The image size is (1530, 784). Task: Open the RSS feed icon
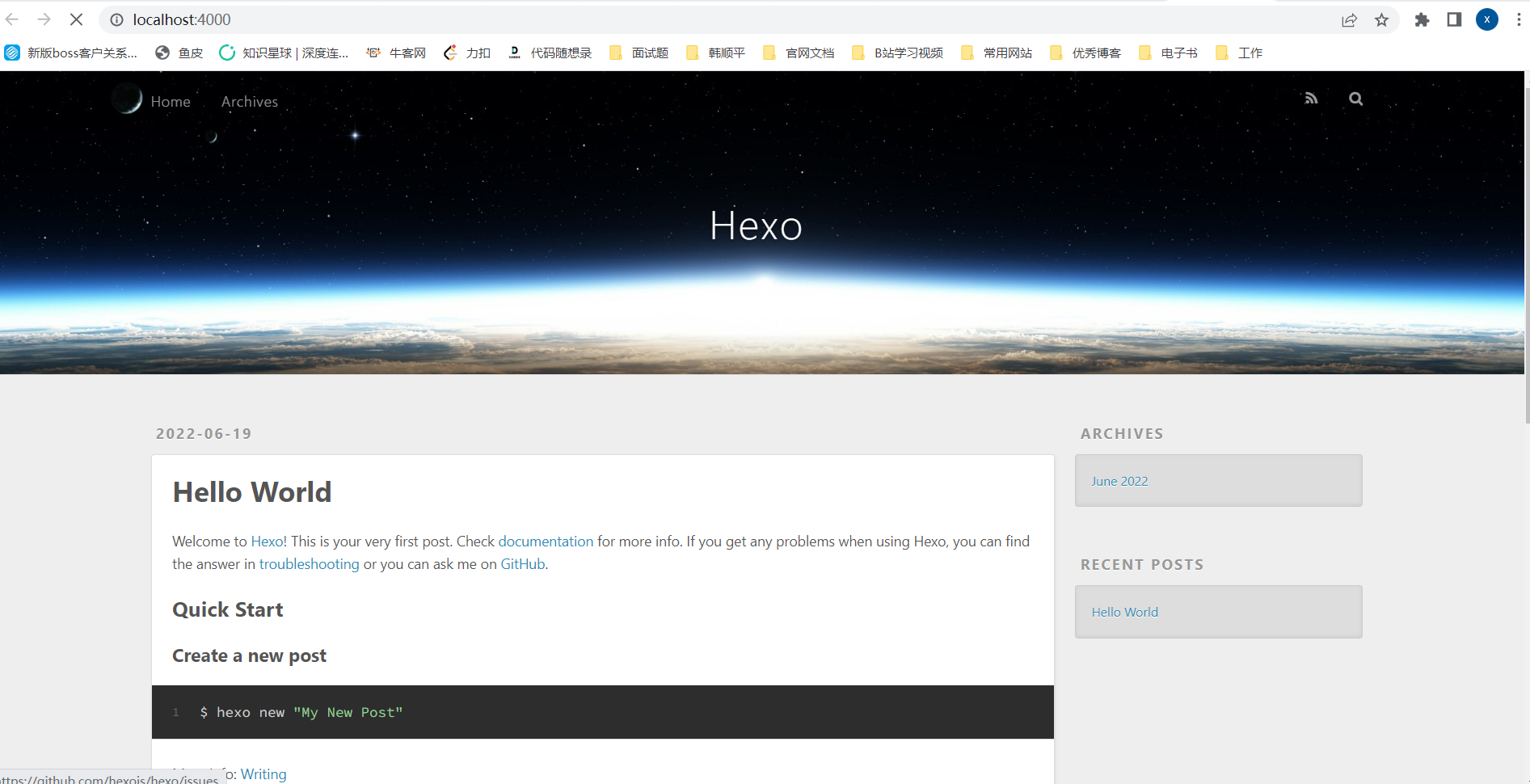[x=1311, y=98]
